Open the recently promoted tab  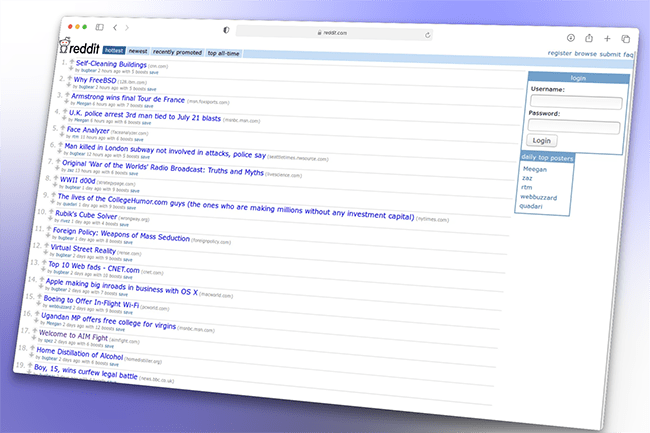click(x=177, y=52)
